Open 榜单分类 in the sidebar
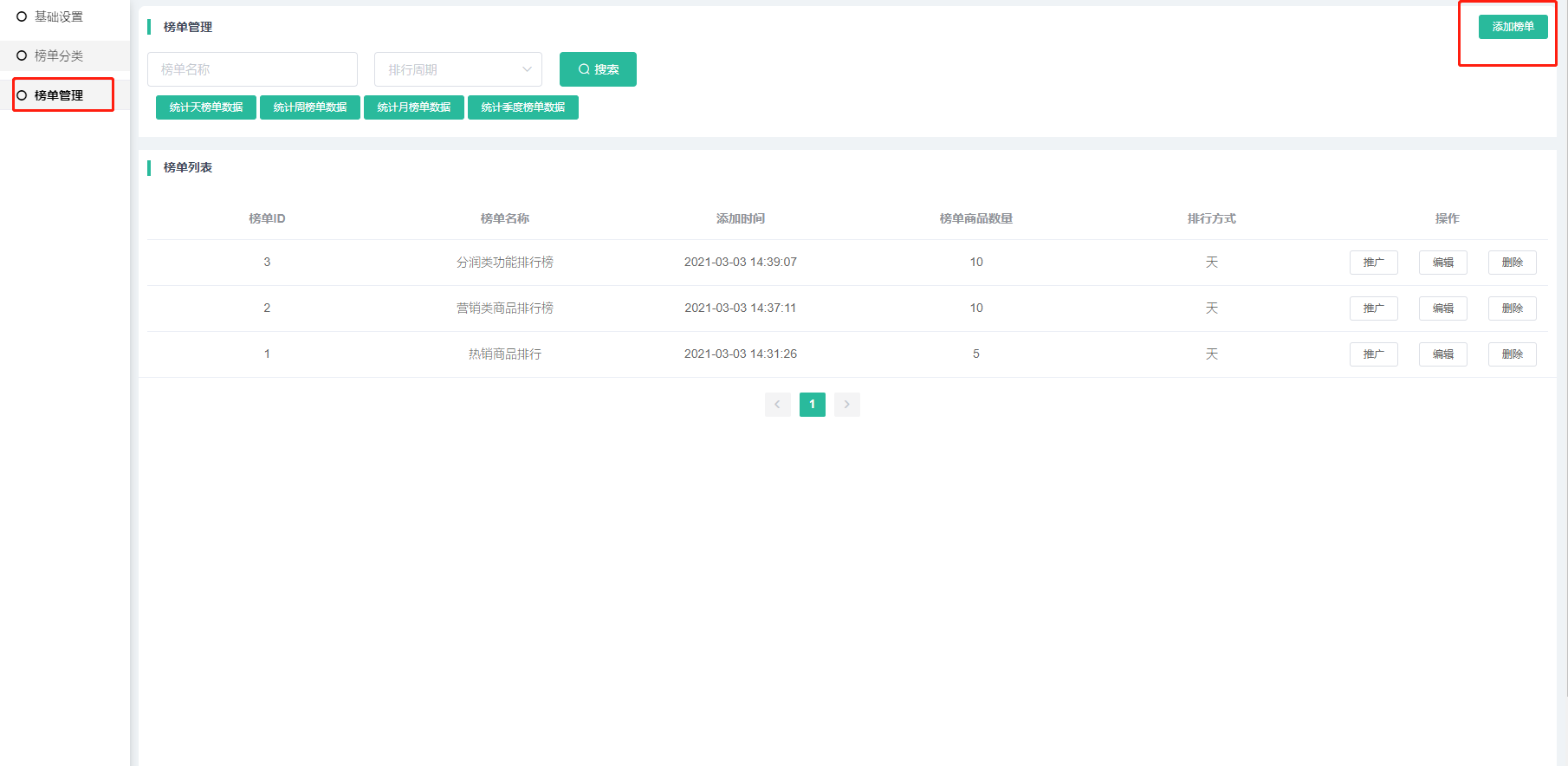 pyautogui.click(x=58, y=55)
